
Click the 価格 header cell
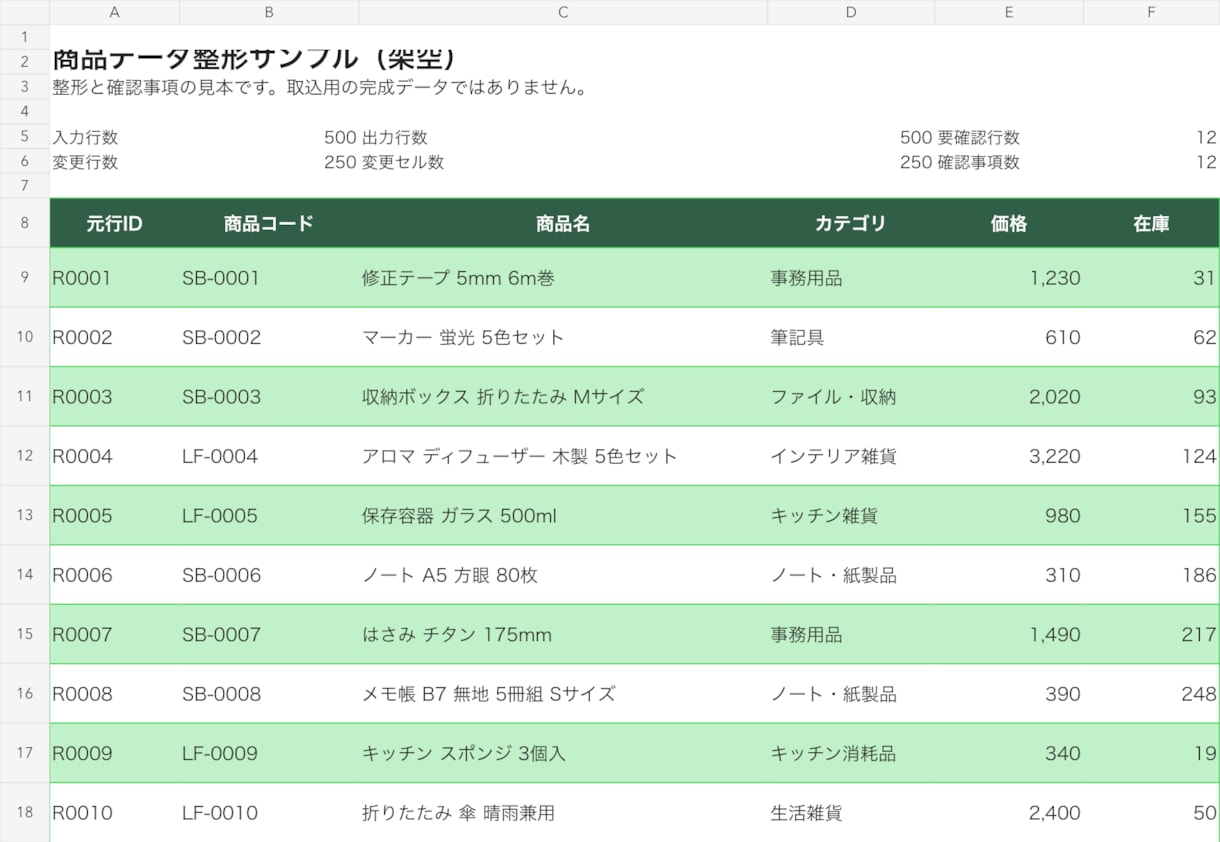click(1009, 223)
